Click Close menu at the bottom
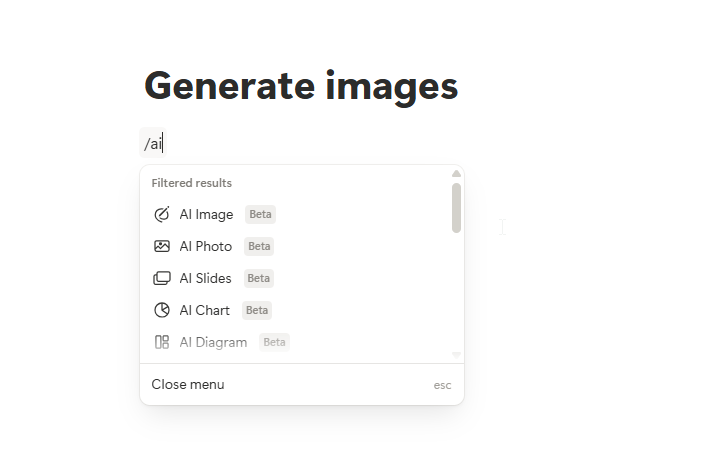Image resolution: width=723 pixels, height=462 pixels. click(x=188, y=385)
